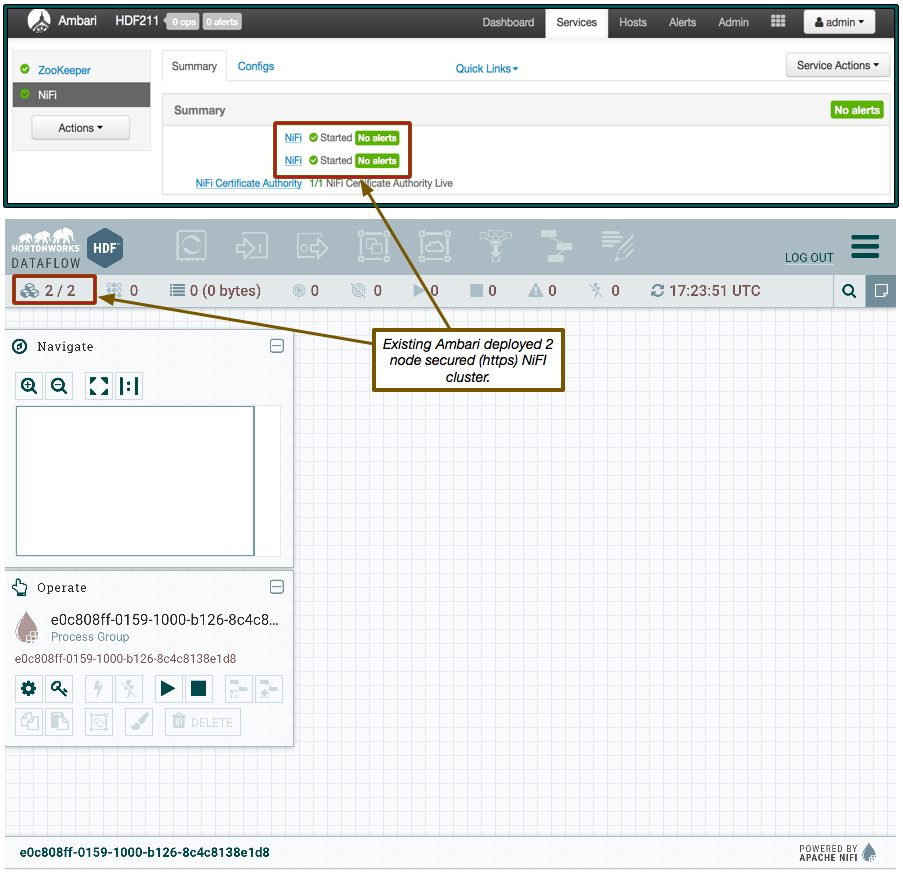Select the zoom in icon in Navigate panel
The height and width of the screenshot is (872, 903).
[29, 386]
